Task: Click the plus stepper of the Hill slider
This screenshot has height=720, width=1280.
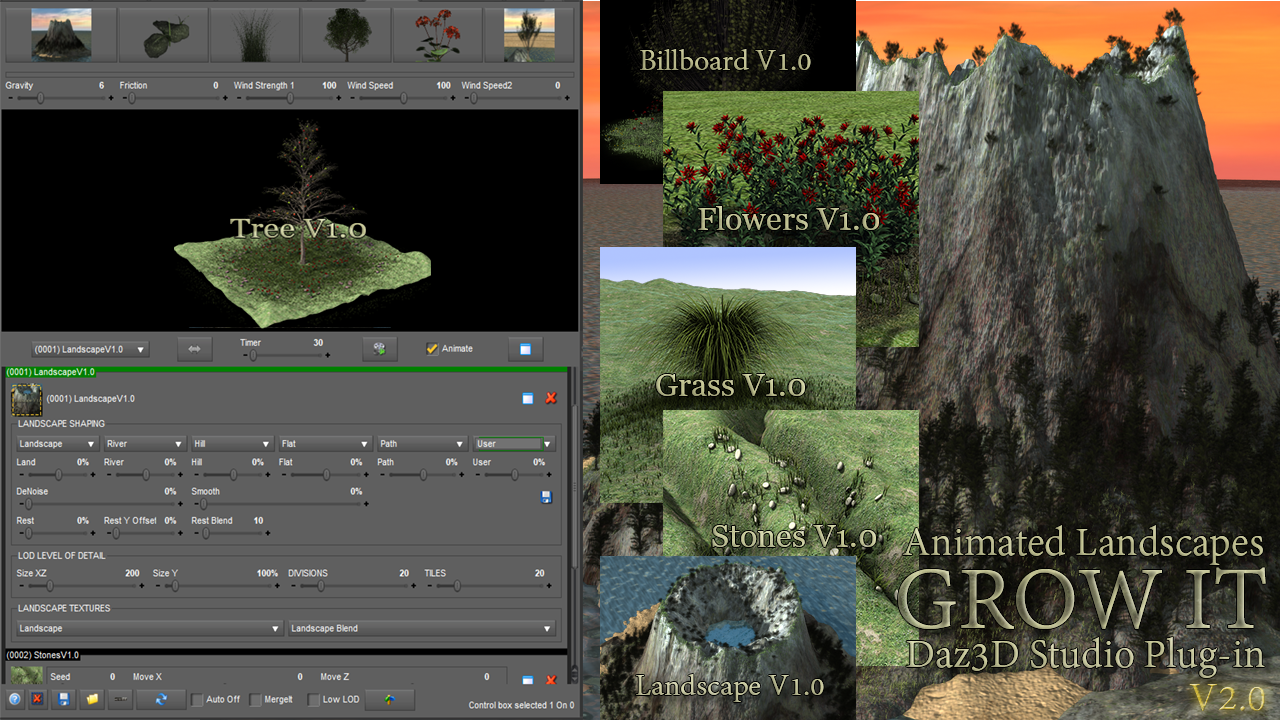Action: click(266, 475)
